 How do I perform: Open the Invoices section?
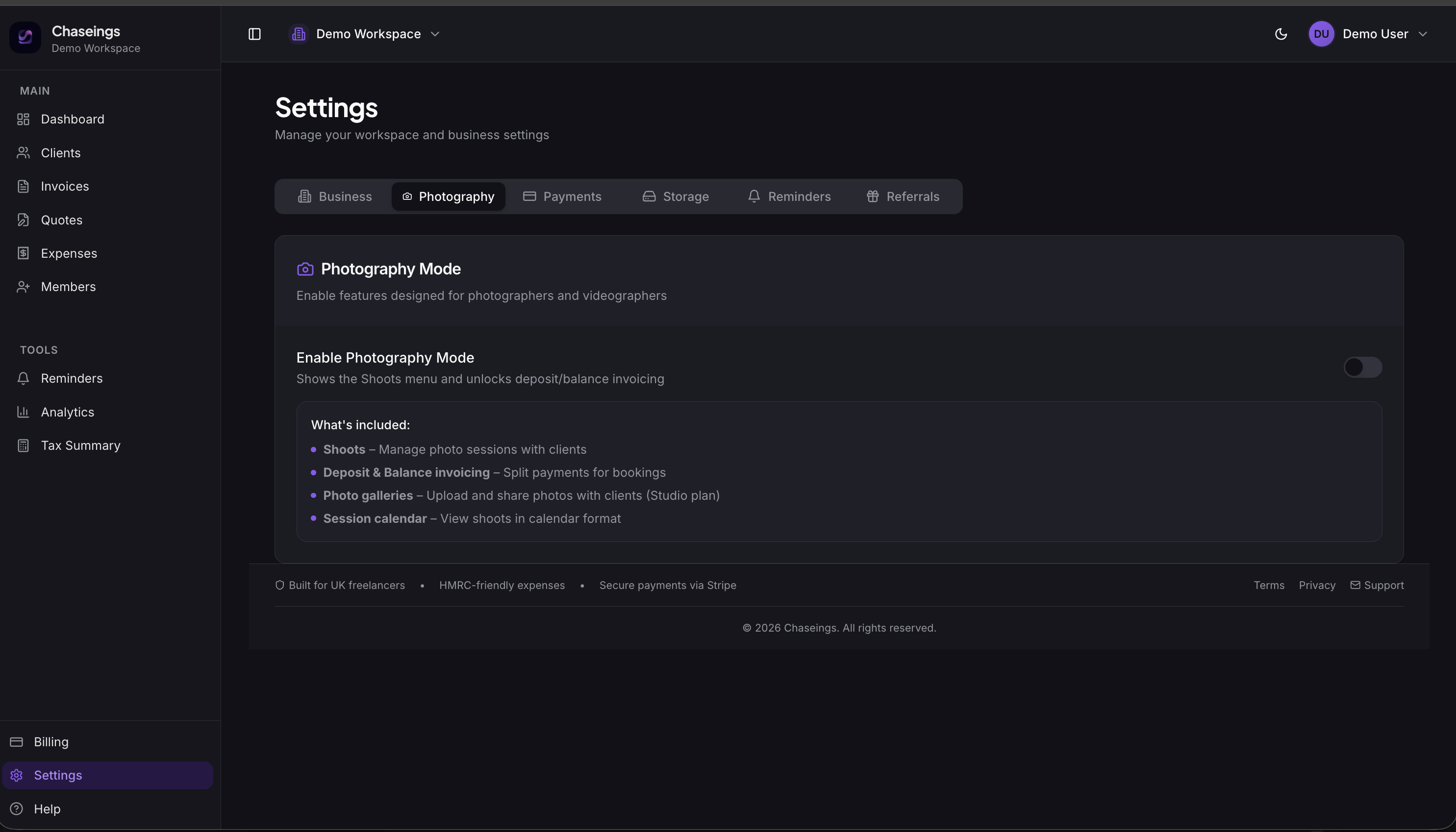tap(65, 186)
